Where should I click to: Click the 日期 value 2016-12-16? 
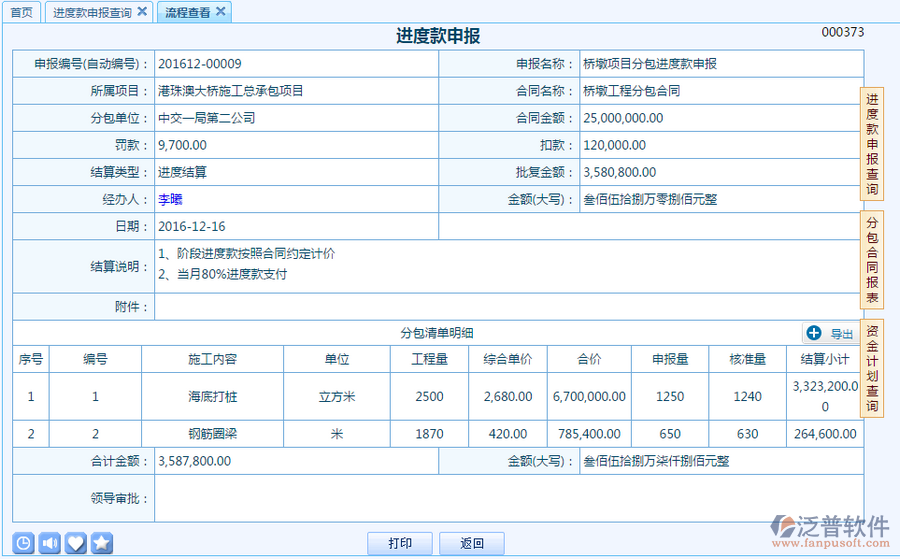coord(192,227)
